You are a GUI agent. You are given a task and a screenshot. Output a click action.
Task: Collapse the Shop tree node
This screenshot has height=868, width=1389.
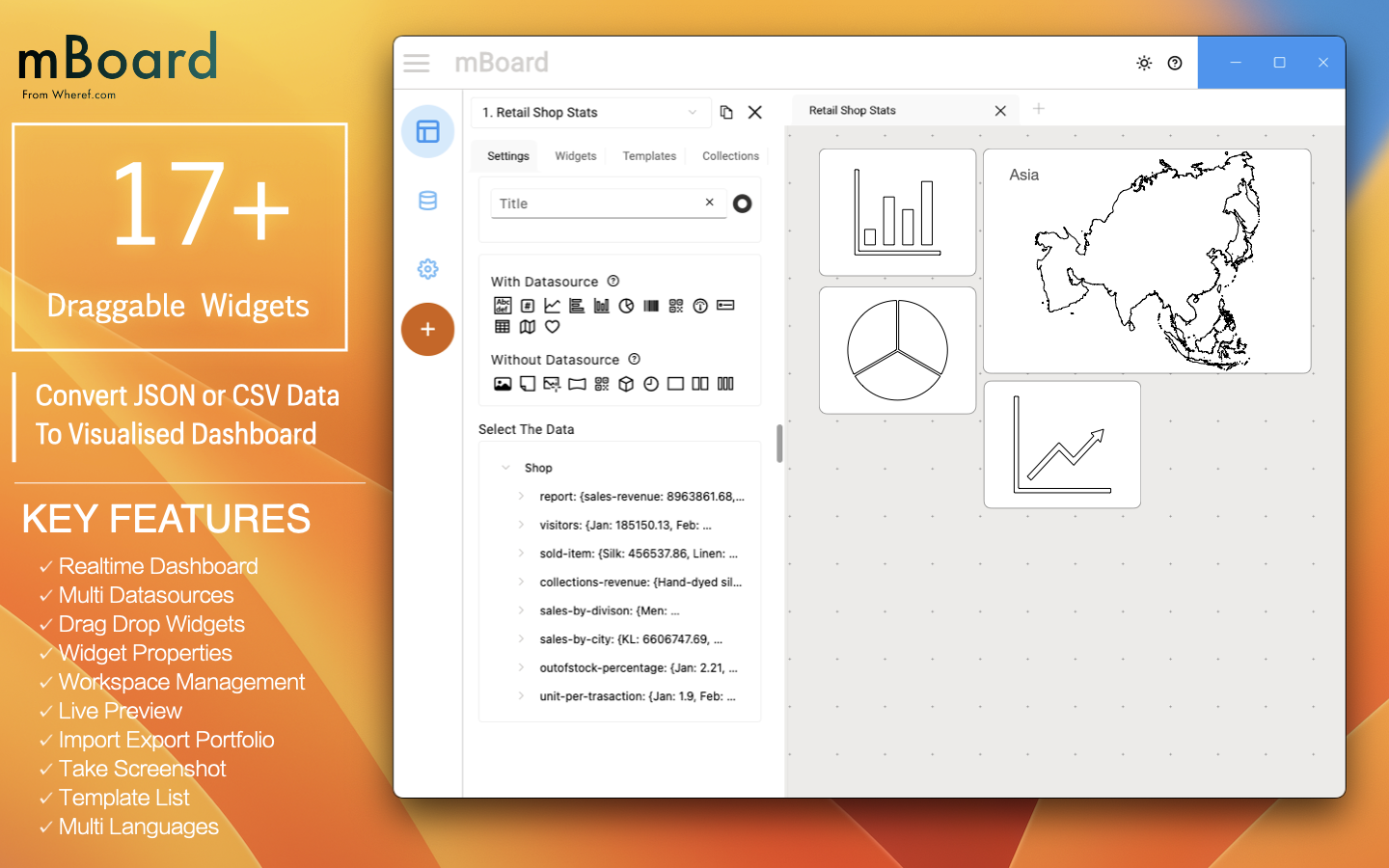click(x=505, y=468)
